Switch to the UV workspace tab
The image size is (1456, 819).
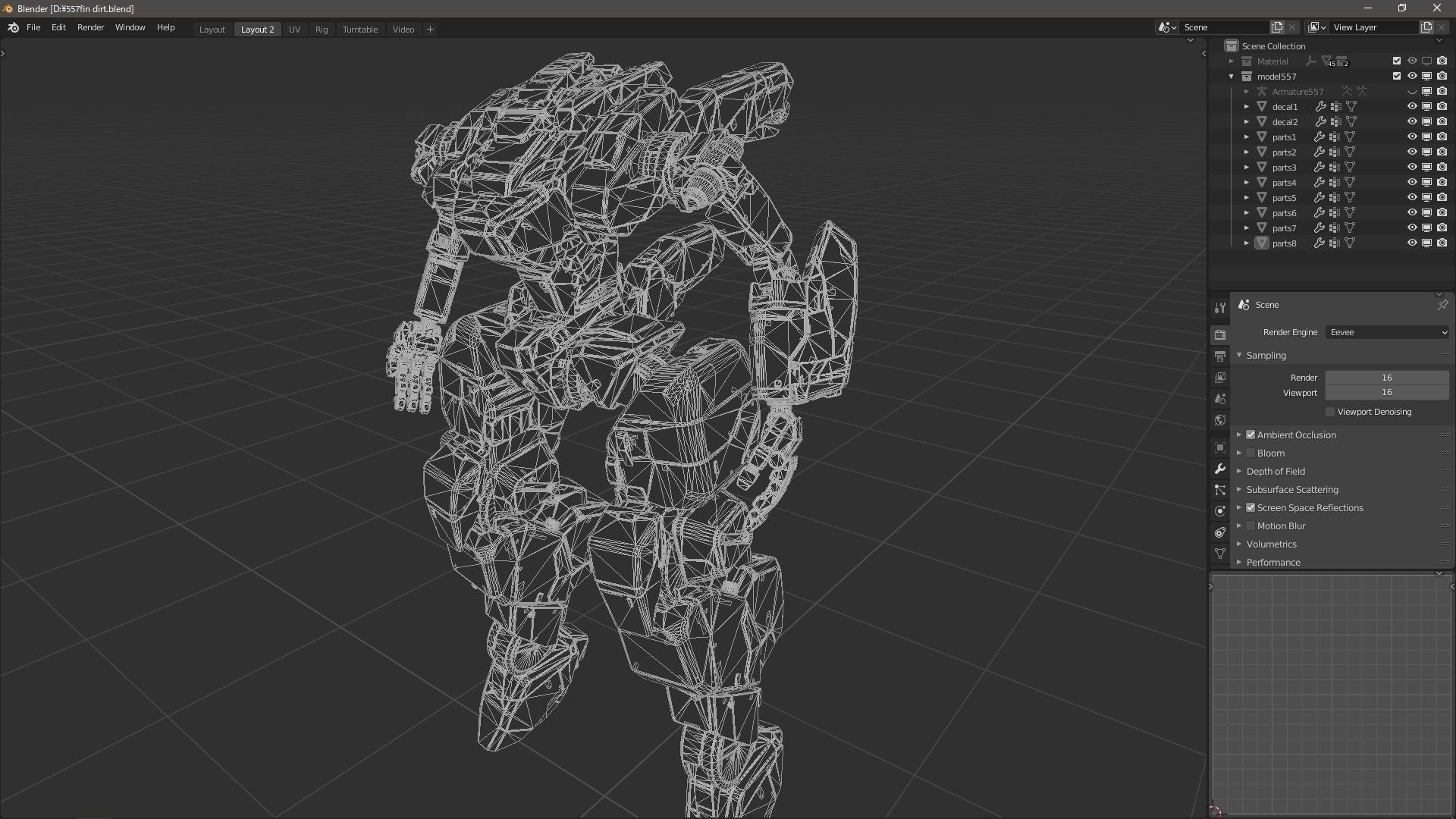click(x=294, y=30)
